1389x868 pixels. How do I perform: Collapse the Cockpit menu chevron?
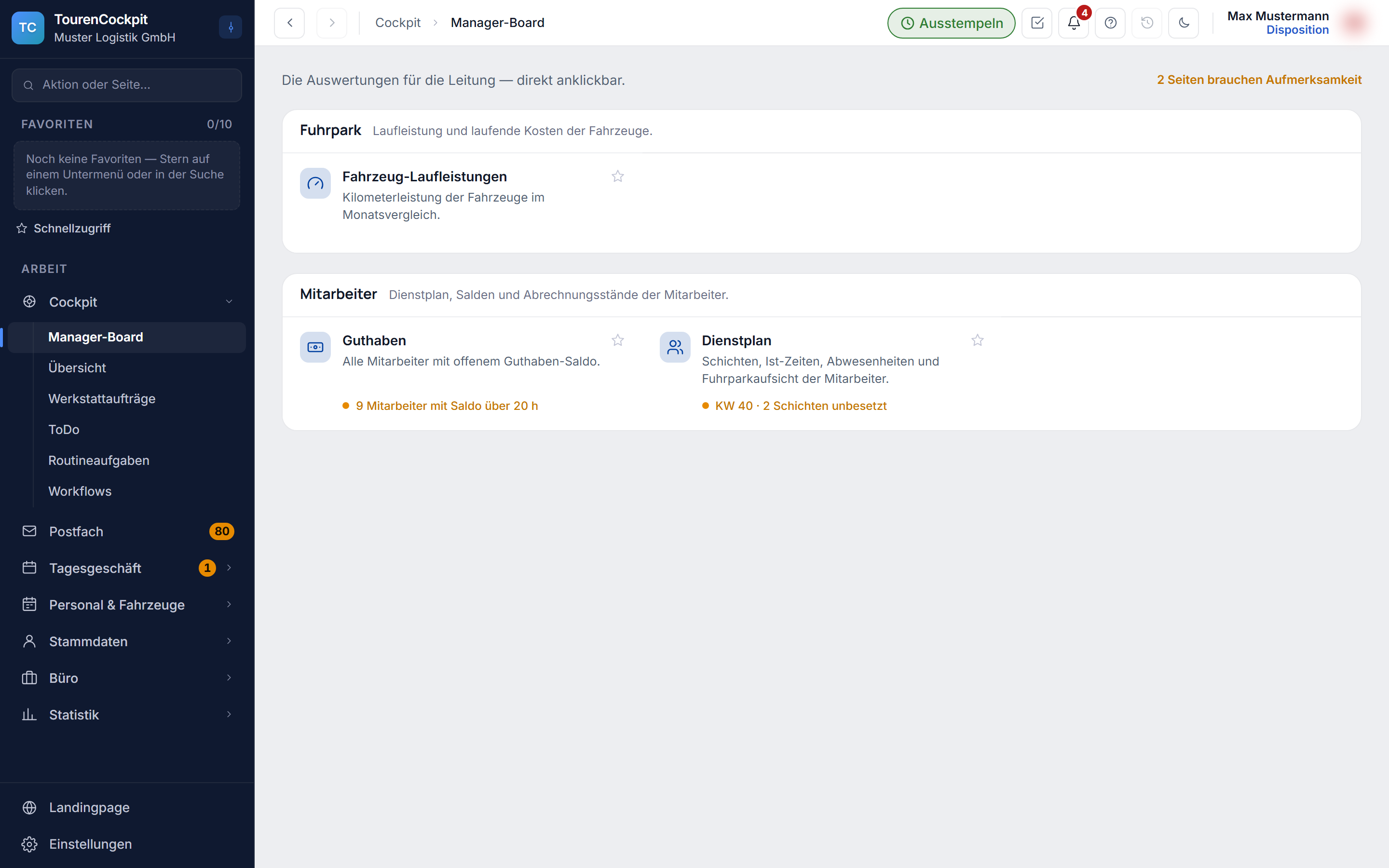[229, 302]
